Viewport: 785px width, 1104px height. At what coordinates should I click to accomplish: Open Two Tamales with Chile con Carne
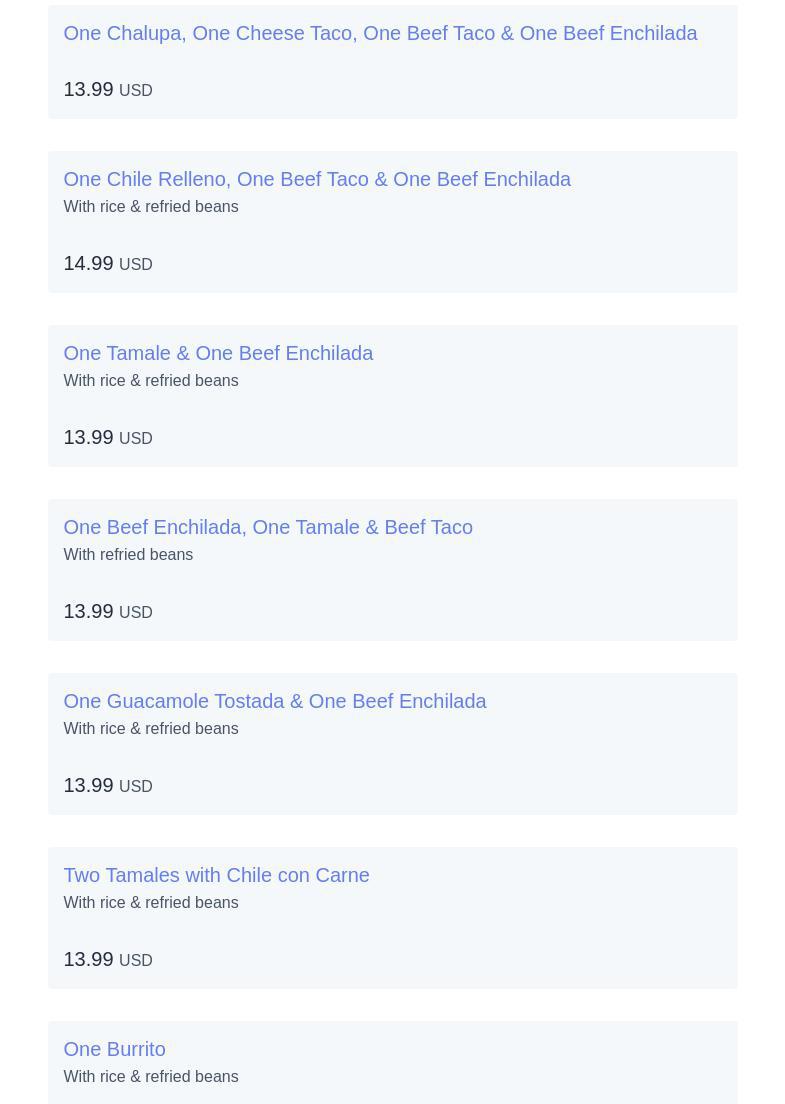pyautogui.click(x=216, y=874)
